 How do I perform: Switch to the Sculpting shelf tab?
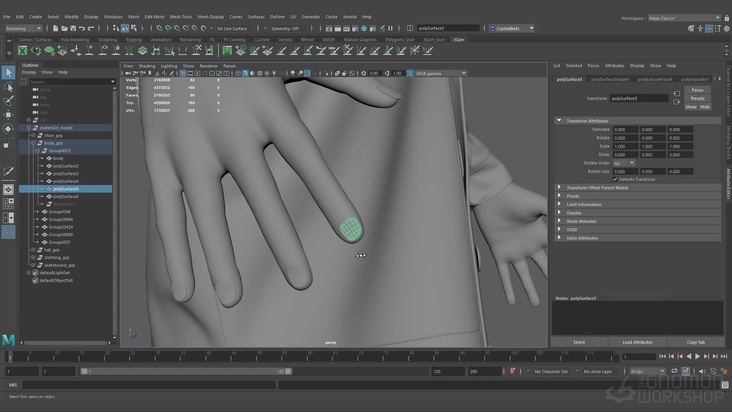(x=107, y=40)
